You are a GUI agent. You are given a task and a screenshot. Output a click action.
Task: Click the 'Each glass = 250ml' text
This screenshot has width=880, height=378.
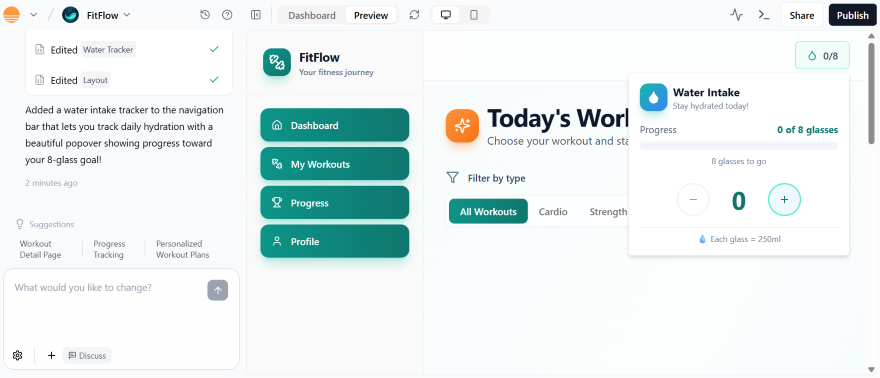(x=745, y=239)
